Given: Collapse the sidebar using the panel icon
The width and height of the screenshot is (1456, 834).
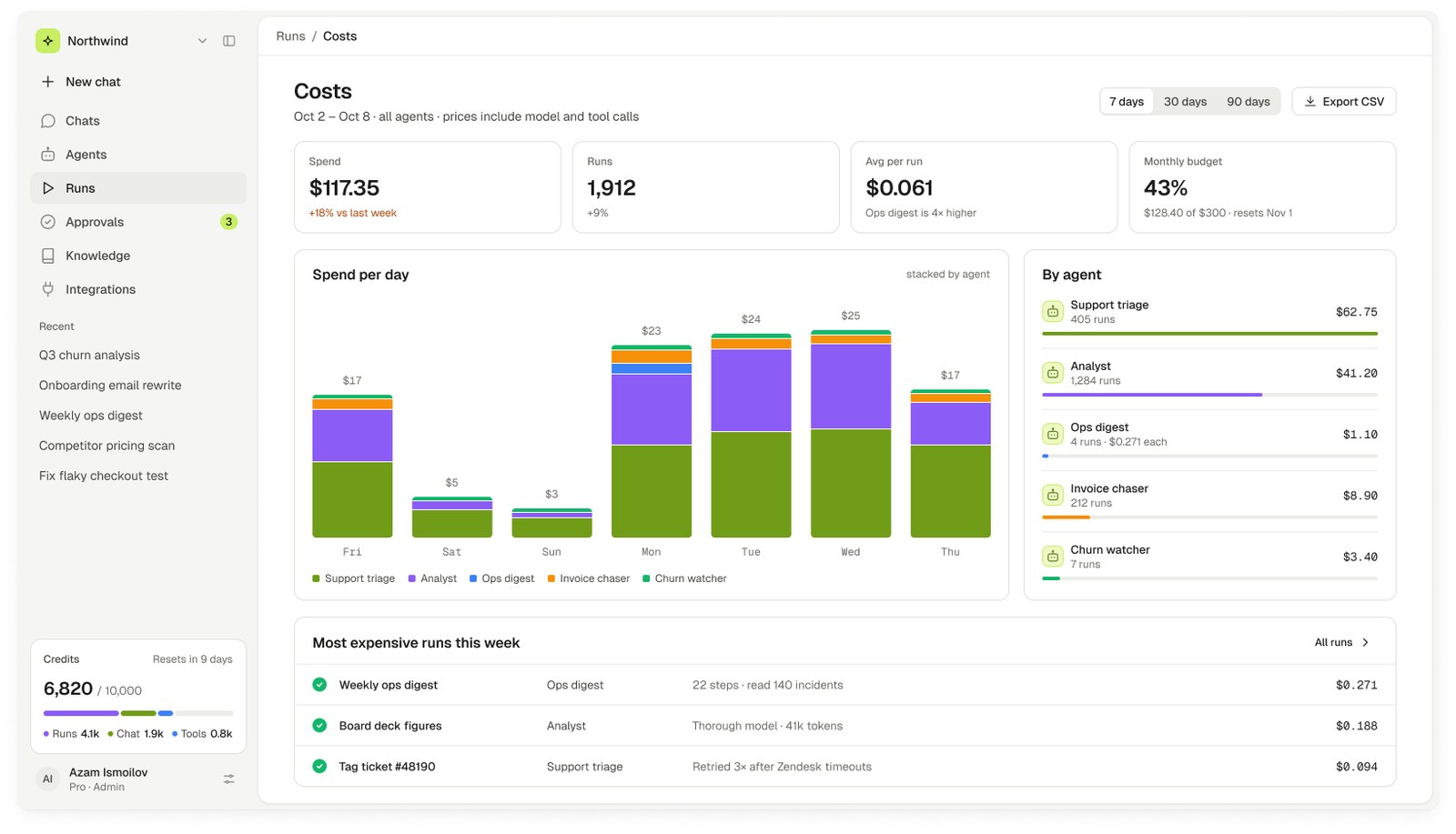Looking at the screenshot, I should point(229,41).
